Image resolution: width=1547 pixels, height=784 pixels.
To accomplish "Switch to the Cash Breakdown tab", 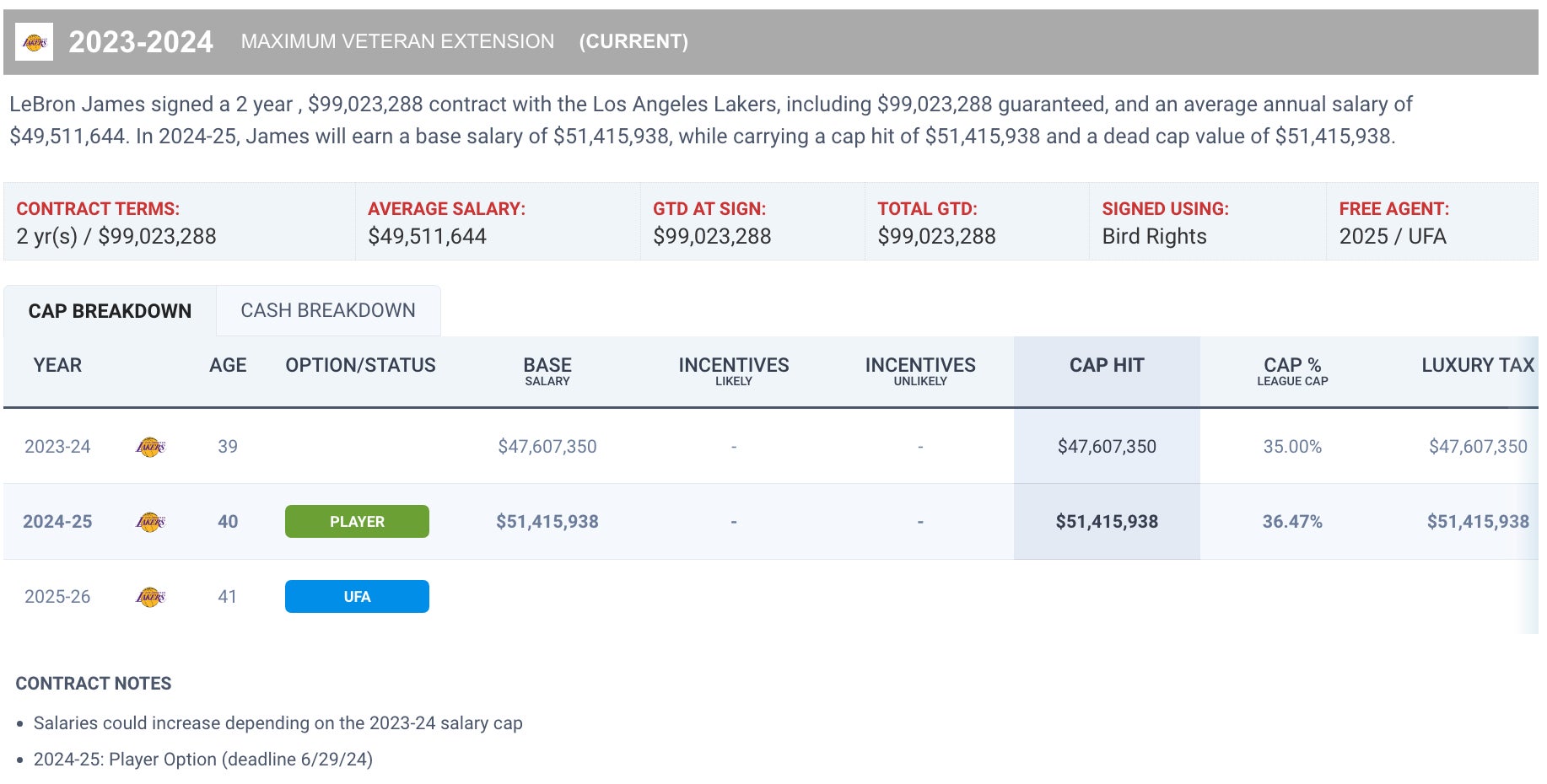I will coord(327,310).
